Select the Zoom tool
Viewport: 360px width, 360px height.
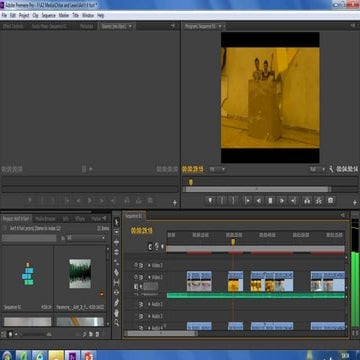(116, 322)
